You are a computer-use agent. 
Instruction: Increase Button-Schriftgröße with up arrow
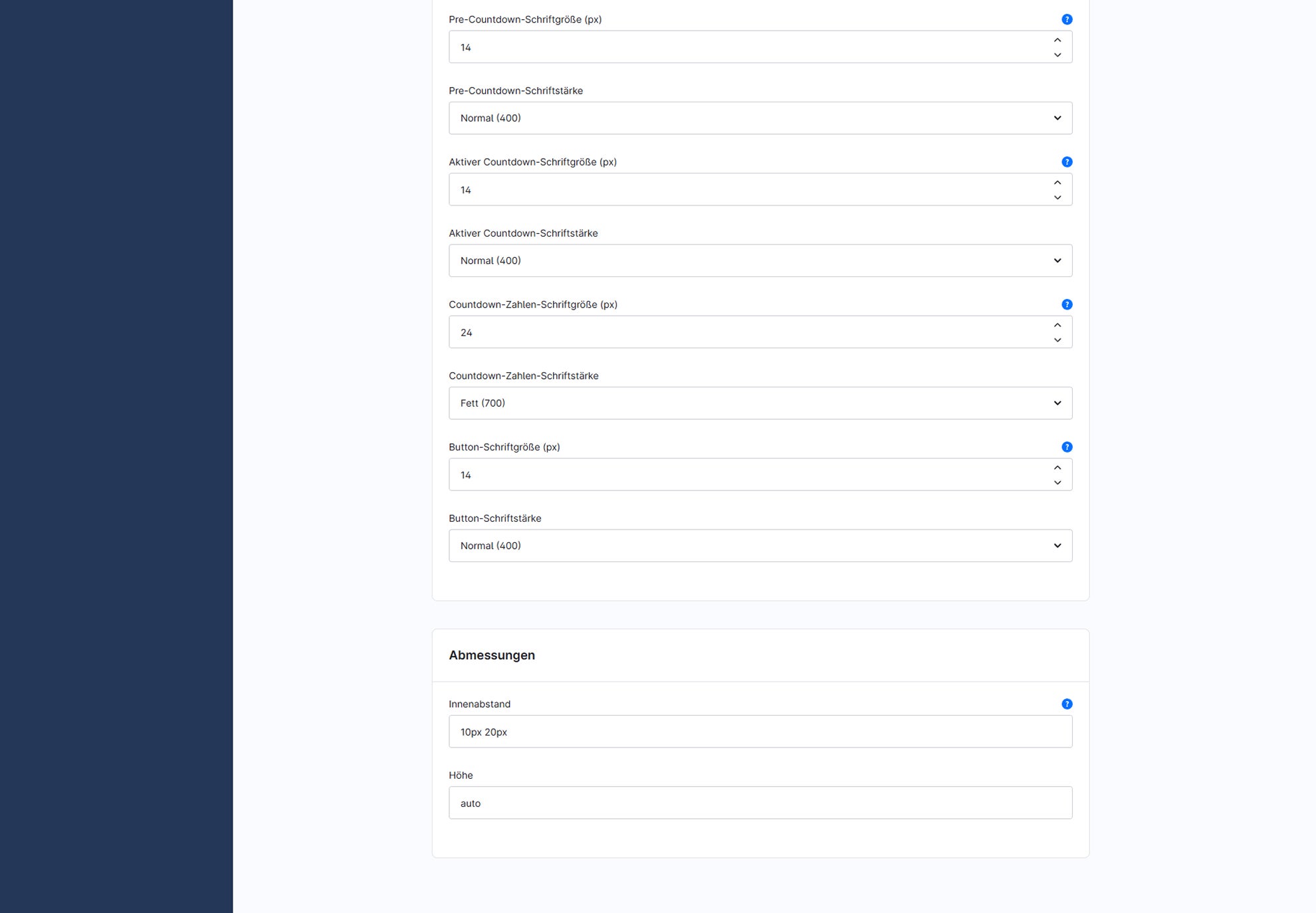click(1057, 468)
